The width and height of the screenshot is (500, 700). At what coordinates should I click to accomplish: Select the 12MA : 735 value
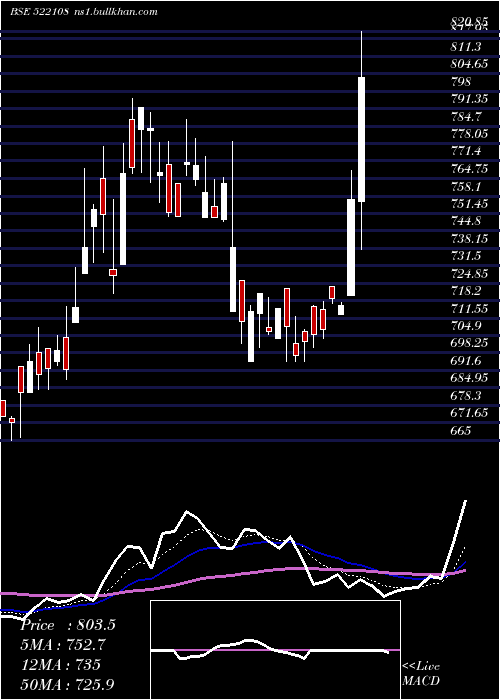[x=61, y=664]
